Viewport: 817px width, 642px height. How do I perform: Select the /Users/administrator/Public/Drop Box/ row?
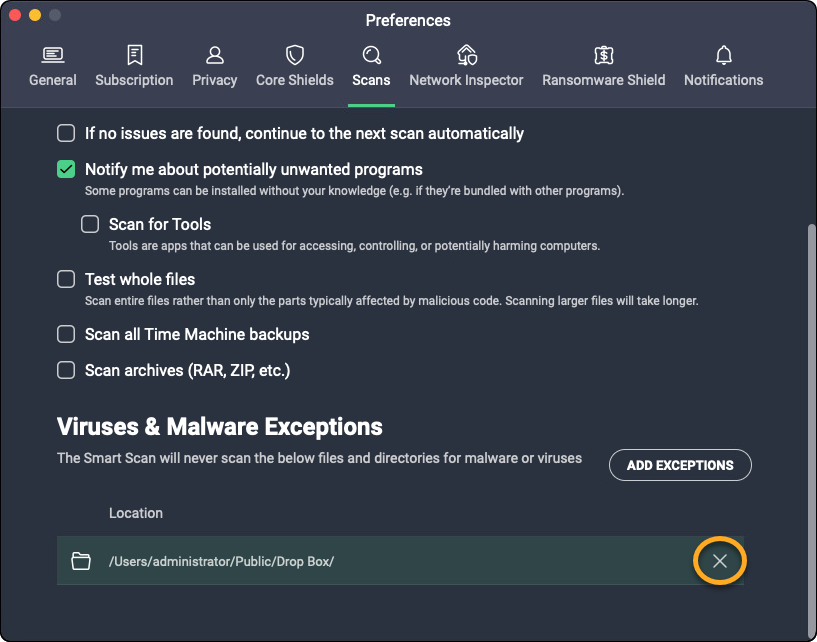(400, 561)
